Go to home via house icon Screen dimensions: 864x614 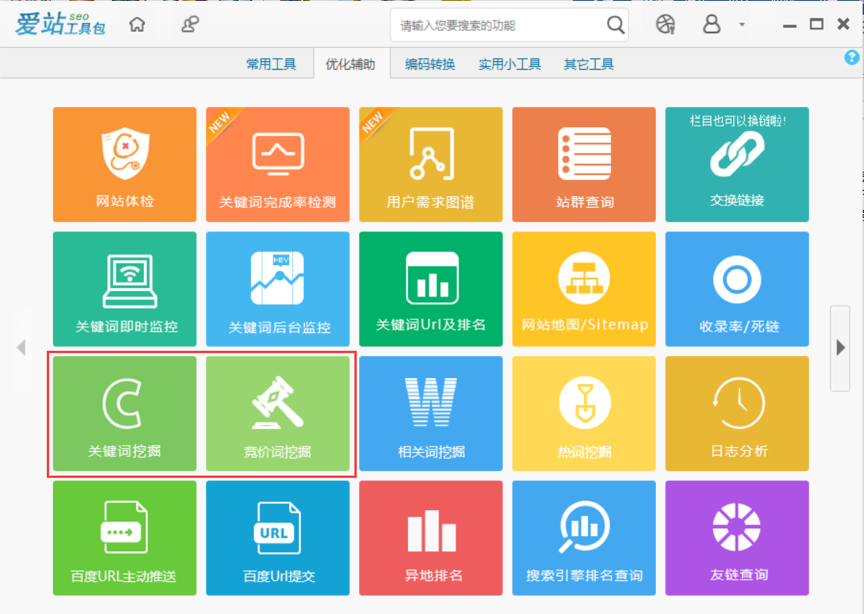point(137,24)
